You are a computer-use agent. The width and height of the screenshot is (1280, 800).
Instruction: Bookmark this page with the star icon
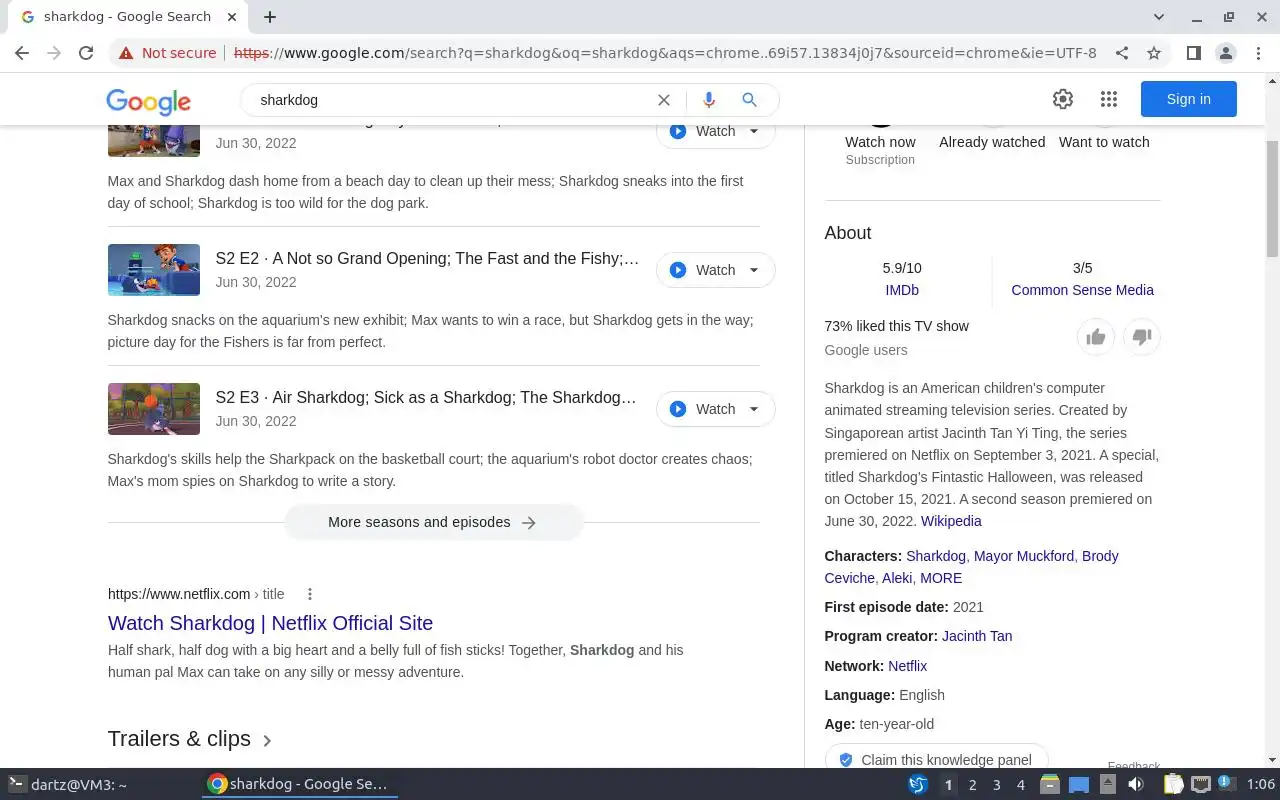click(x=1154, y=53)
